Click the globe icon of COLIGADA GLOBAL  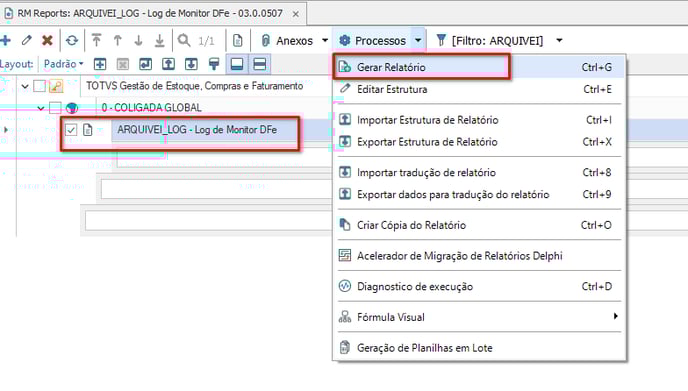(72, 108)
